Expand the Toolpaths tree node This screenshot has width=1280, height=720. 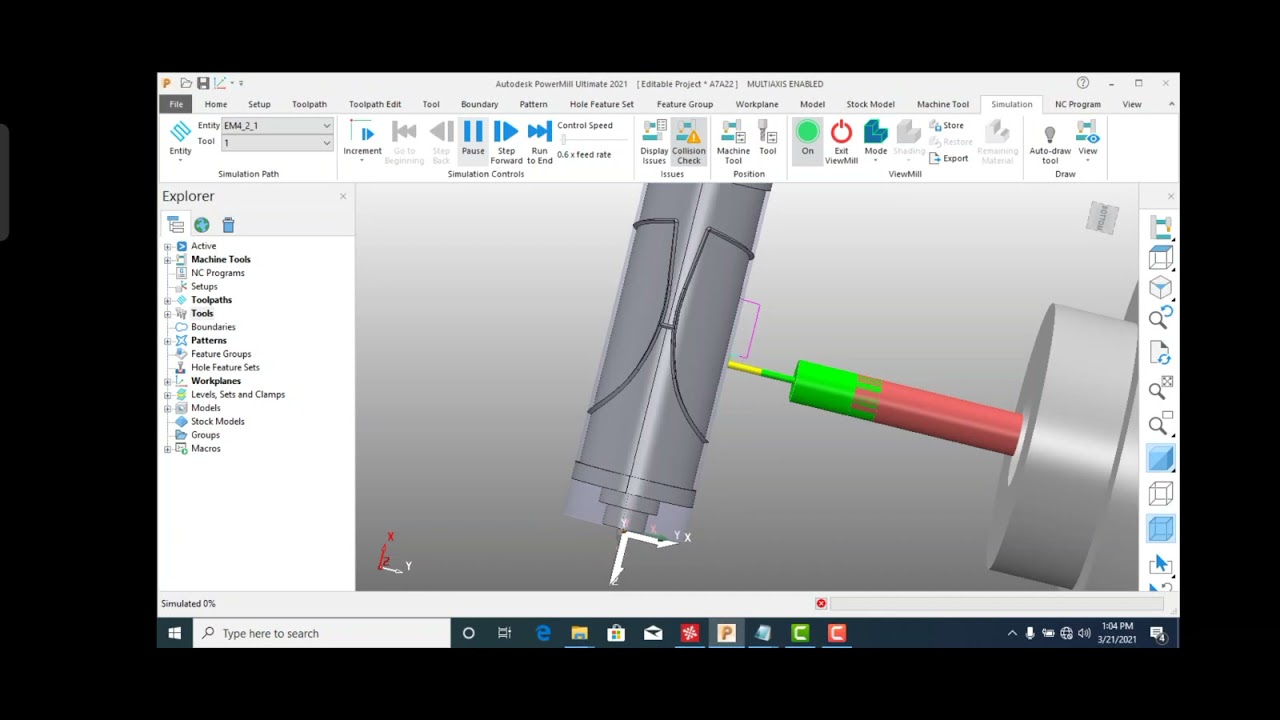168,300
